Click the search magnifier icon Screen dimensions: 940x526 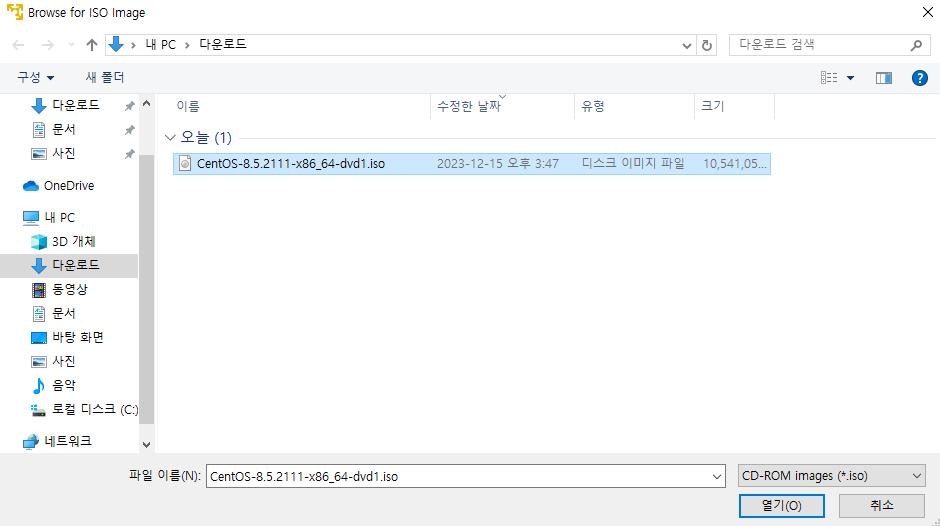916,45
